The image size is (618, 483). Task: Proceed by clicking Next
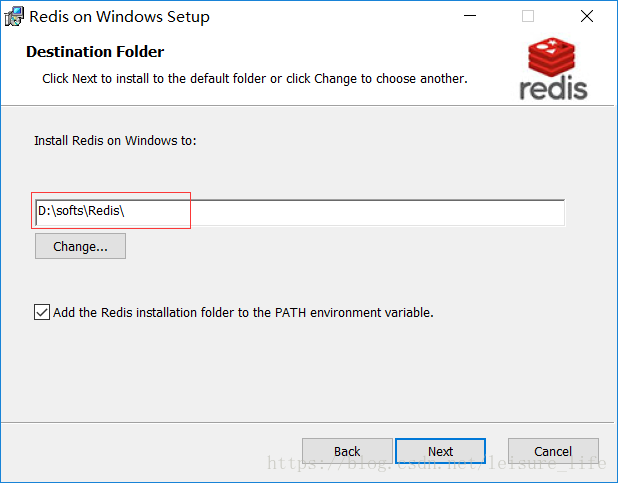[x=440, y=451]
